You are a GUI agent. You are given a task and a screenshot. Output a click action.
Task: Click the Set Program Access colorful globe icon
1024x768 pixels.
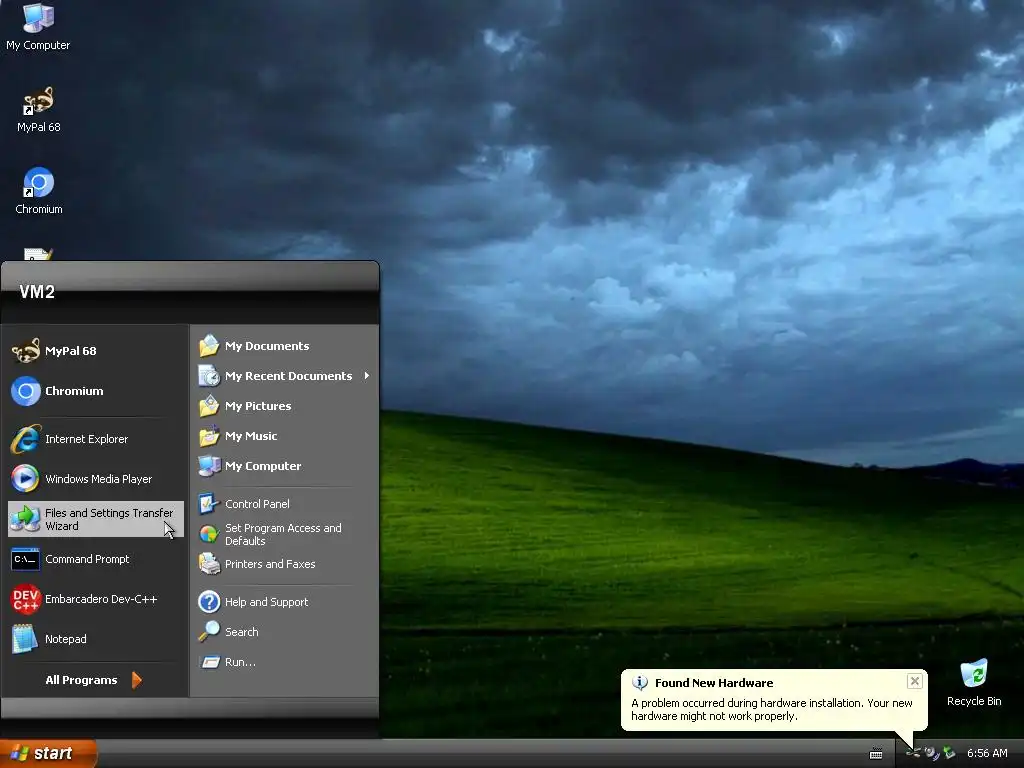click(x=209, y=534)
